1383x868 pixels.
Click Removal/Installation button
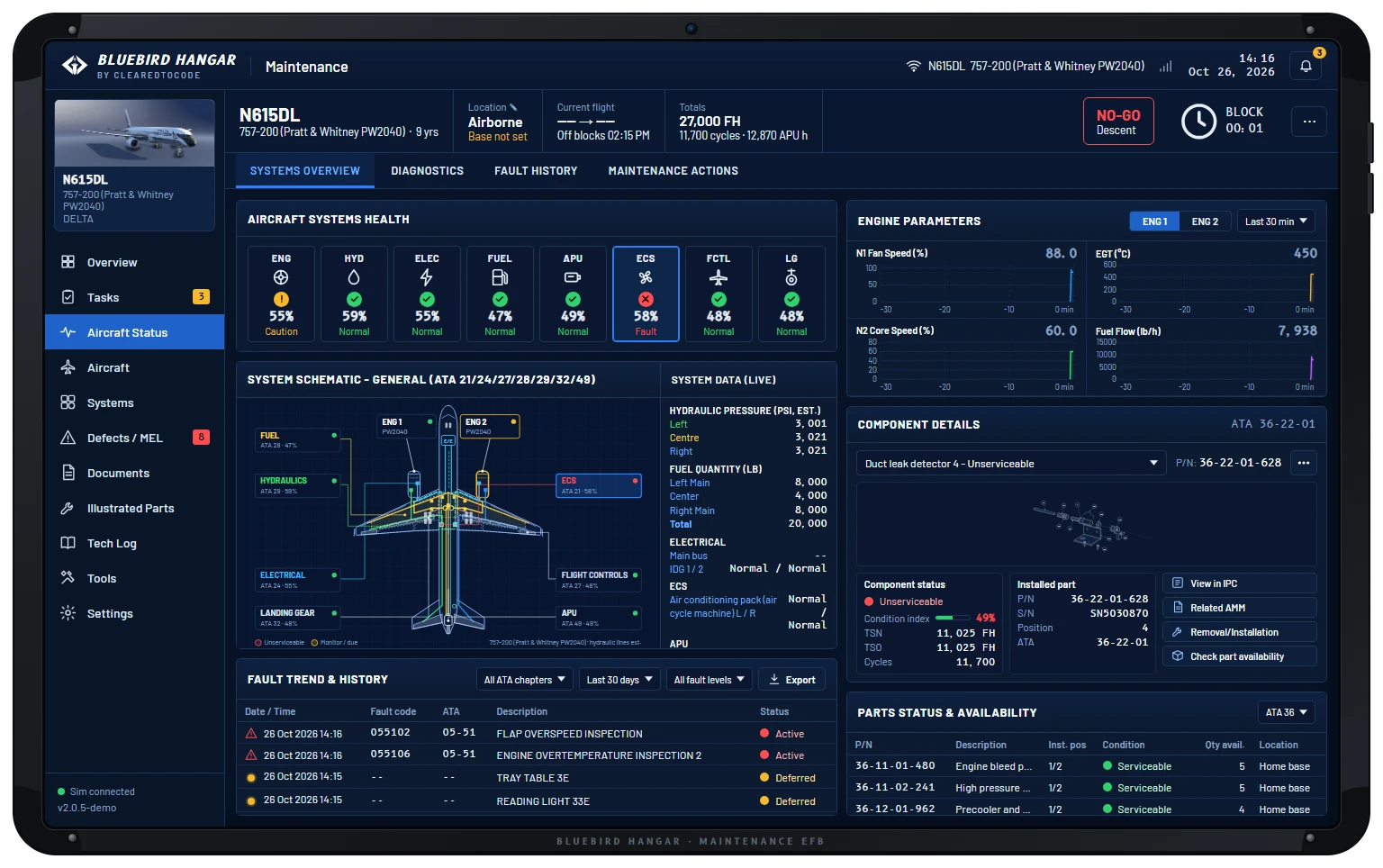1240,632
